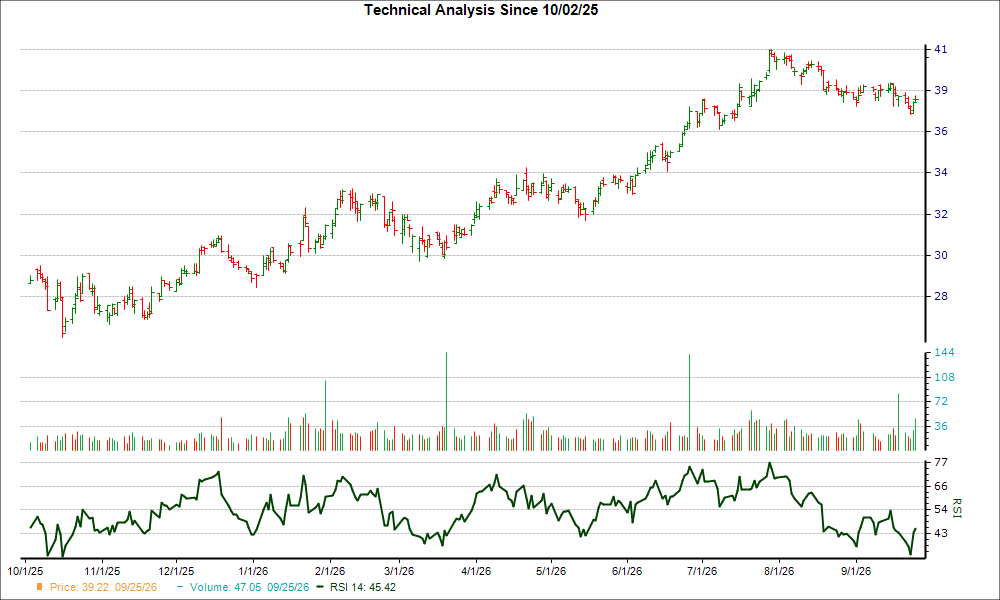Click the 4/1/26 date label
The image size is (1000, 600).
(475, 571)
